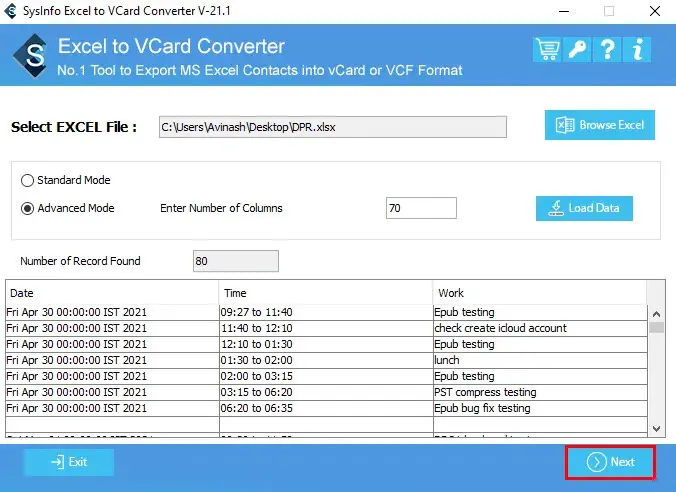The height and width of the screenshot is (492, 676).
Task: Select the Date cell in the lunch row
Action: [112, 360]
